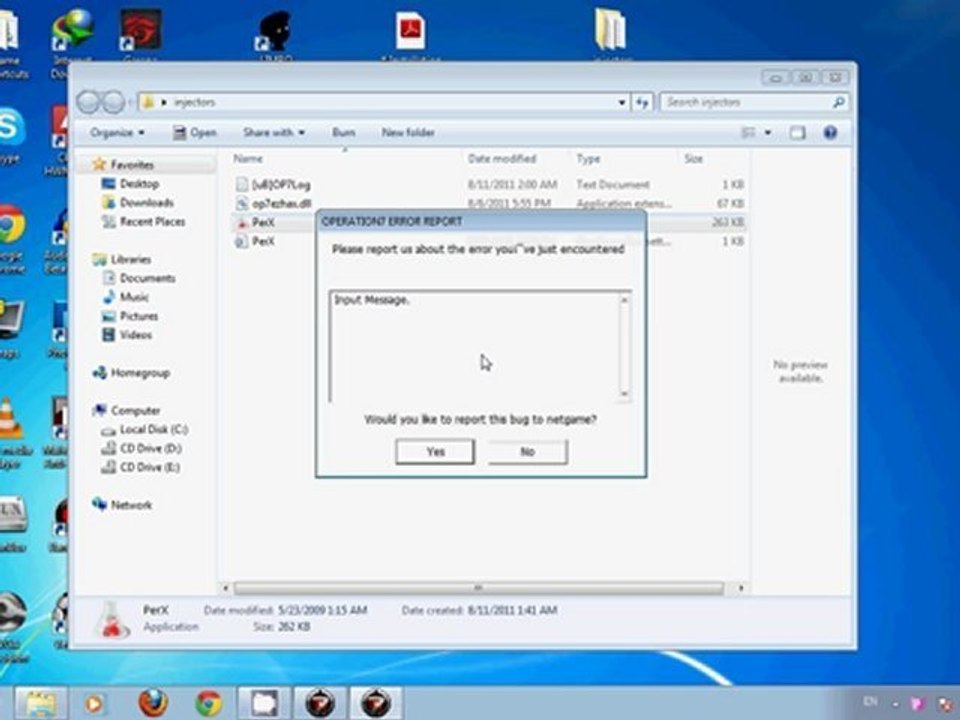Click the address bar refresh button
This screenshot has width=960, height=720.
tap(642, 102)
